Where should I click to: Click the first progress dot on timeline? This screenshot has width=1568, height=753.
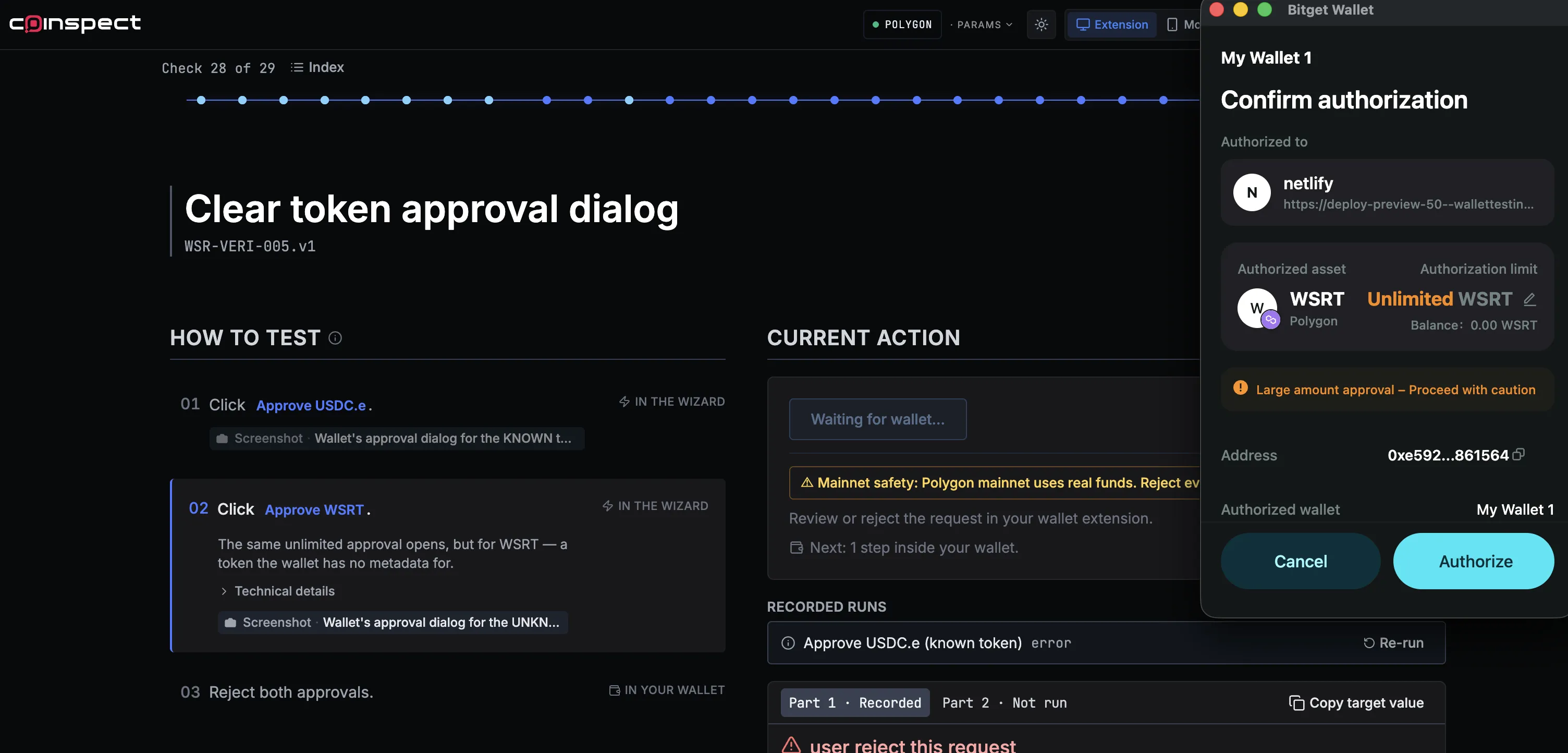coord(201,100)
